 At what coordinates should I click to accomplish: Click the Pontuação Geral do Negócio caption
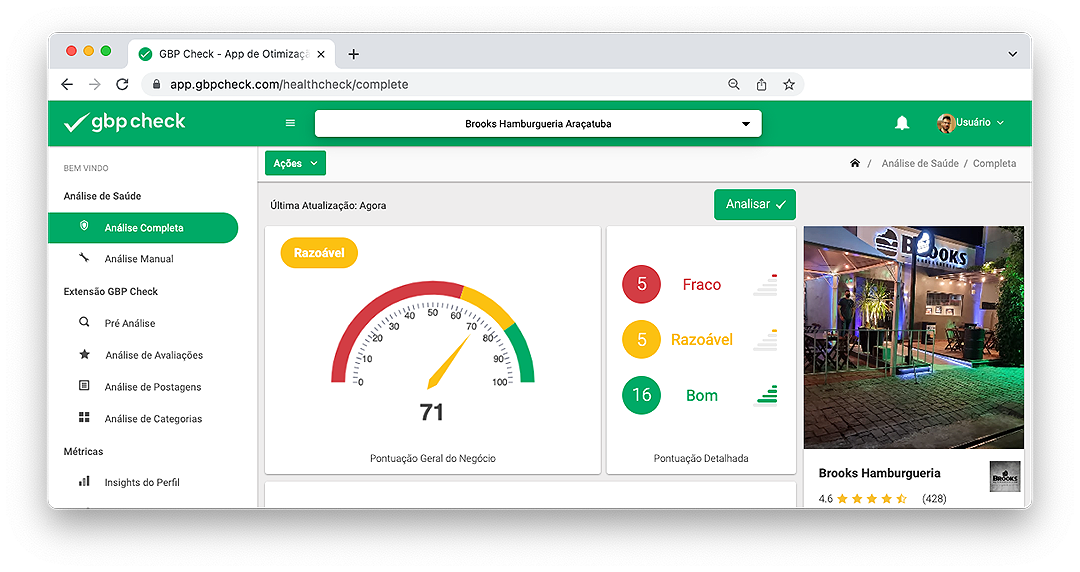coord(433,458)
